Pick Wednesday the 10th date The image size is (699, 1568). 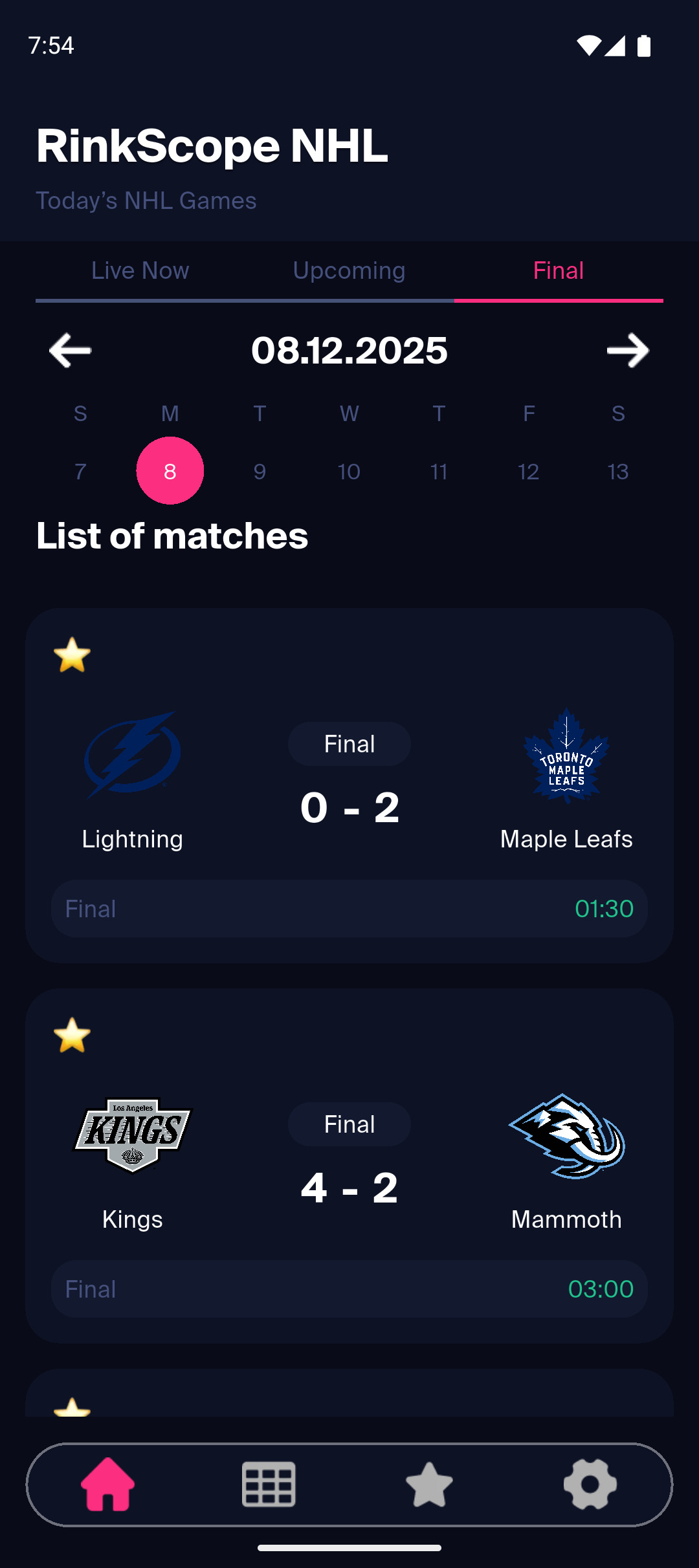click(x=349, y=472)
